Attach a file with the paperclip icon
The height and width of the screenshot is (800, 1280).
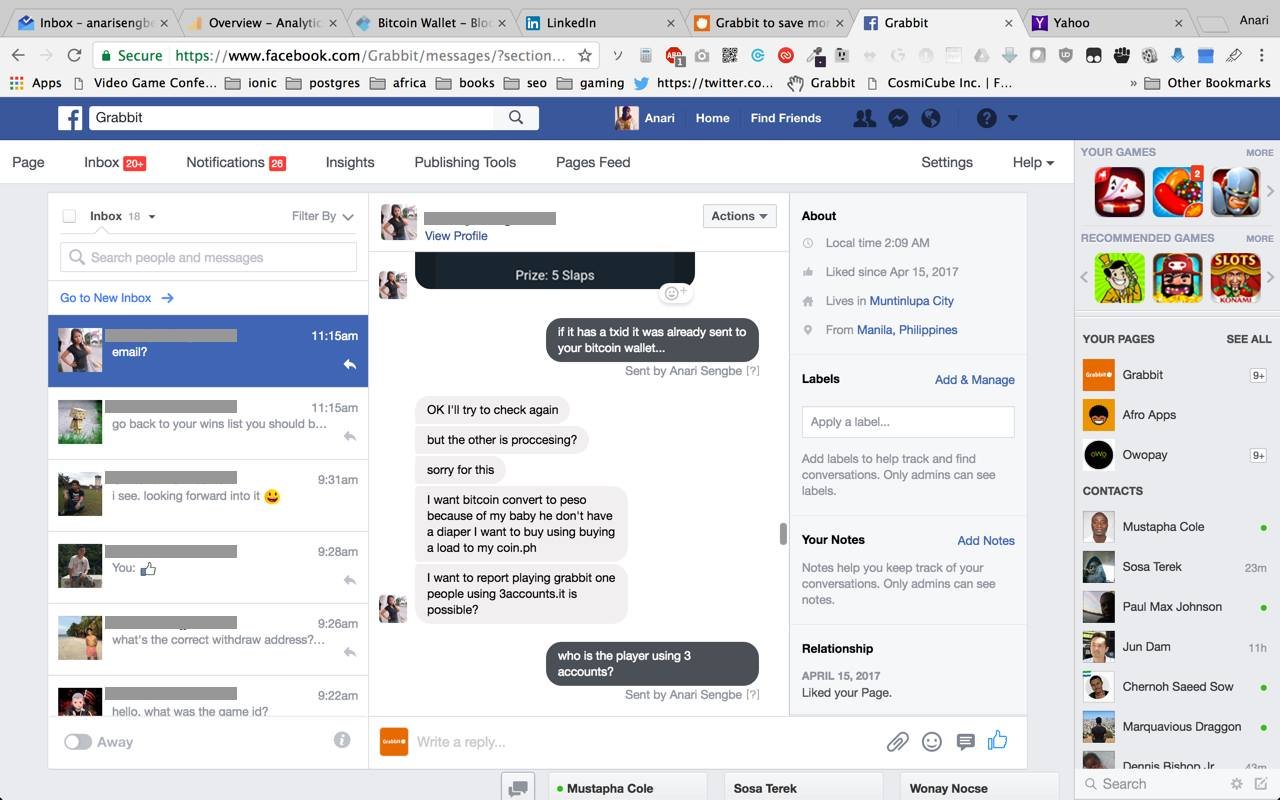pos(897,742)
